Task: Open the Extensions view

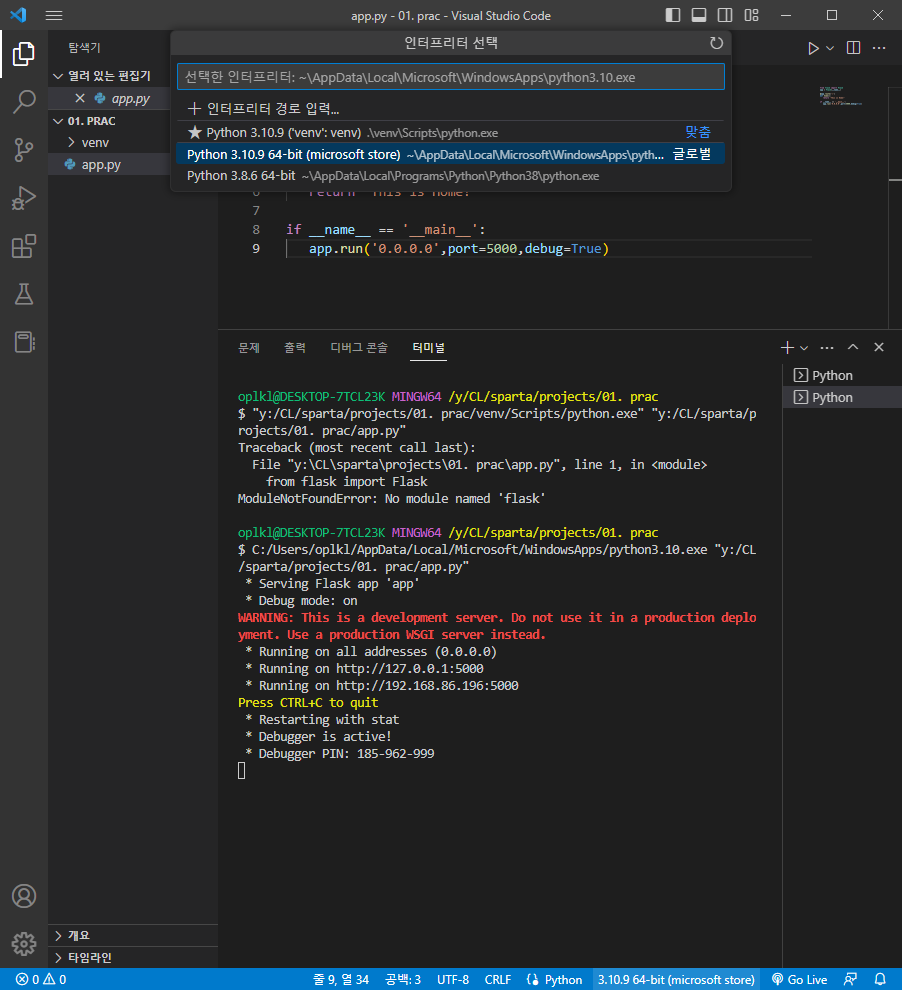Action: tap(23, 246)
